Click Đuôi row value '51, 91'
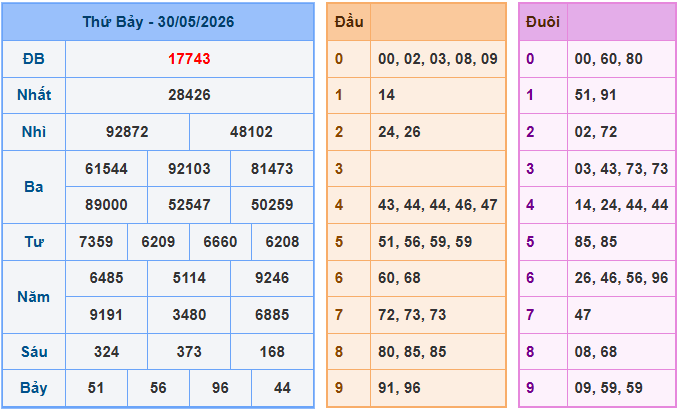Screen dimensions: 678x411 tap(596, 95)
